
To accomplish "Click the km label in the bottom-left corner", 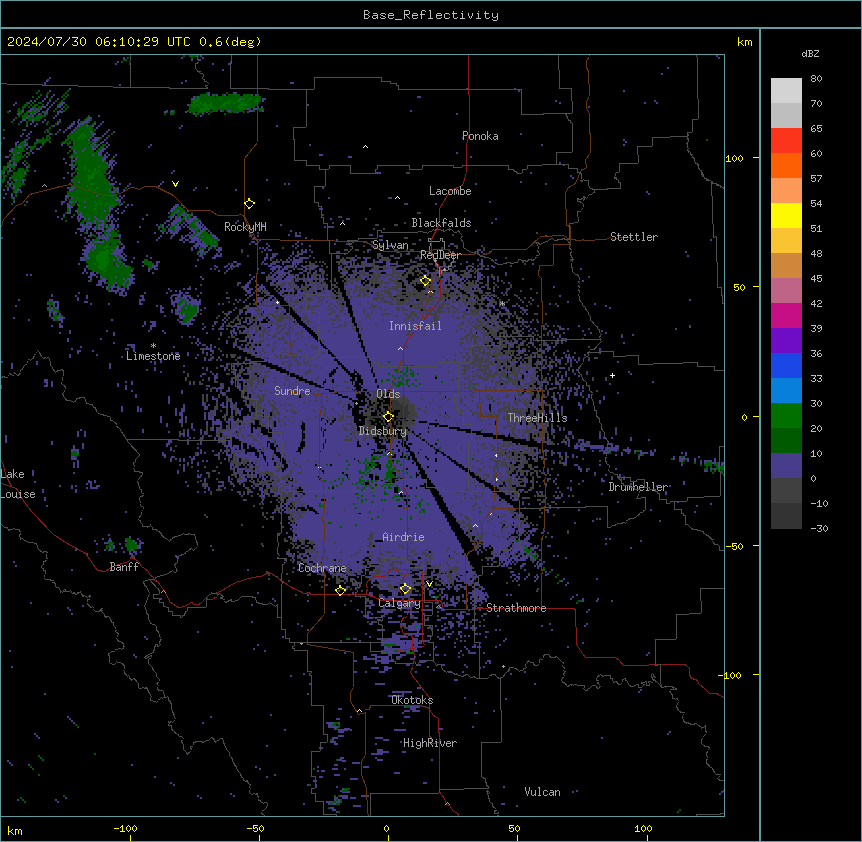I will point(15,831).
